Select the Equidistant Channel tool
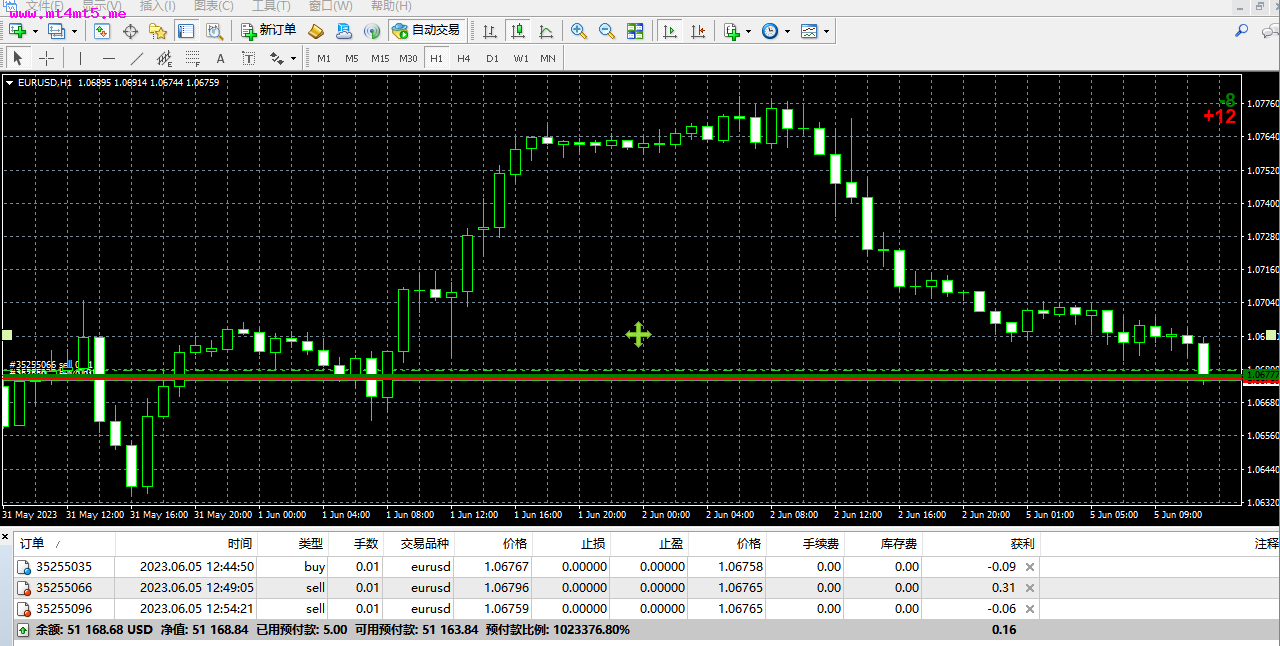The width and height of the screenshot is (1280, 646). tap(165, 58)
